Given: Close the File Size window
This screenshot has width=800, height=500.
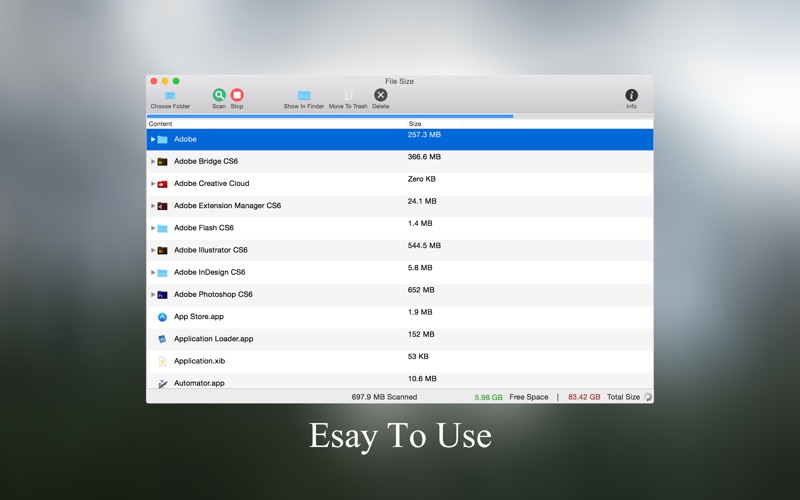Looking at the screenshot, I should tap(154, 81).
